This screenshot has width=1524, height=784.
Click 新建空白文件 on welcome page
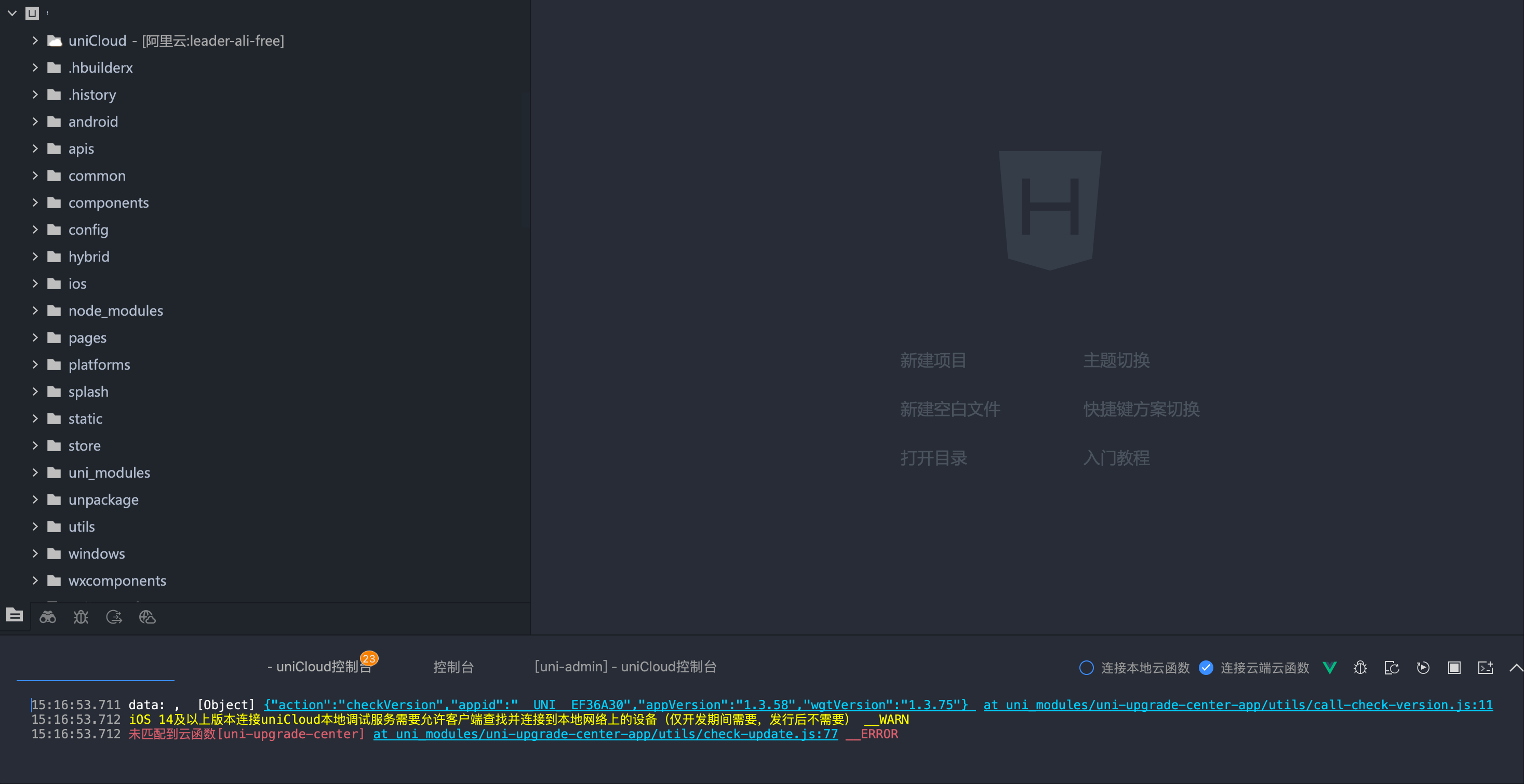click(950, 409)
